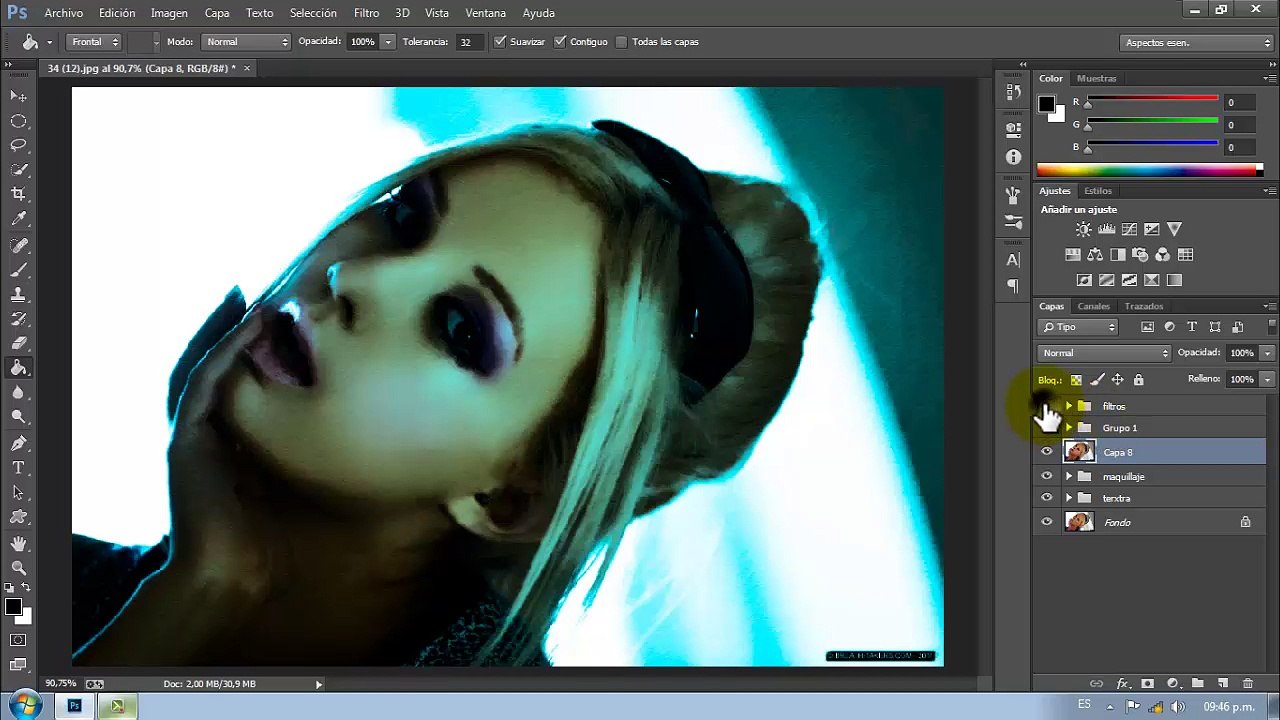Hide the Fondo layer

tap(1046, 522)
